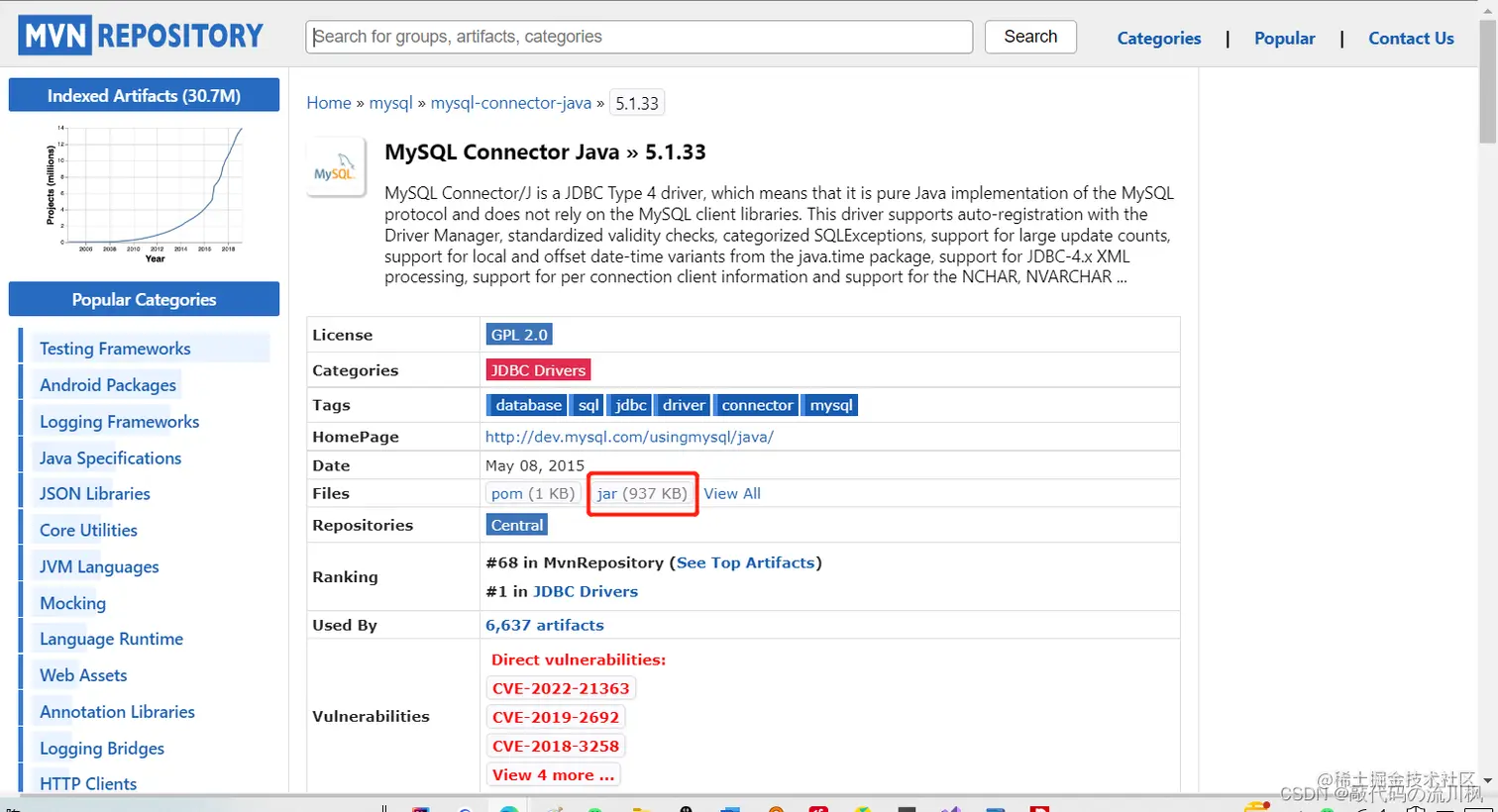Click View All files link
This screenshot has height=812, width=1498.
pos(732,493)
